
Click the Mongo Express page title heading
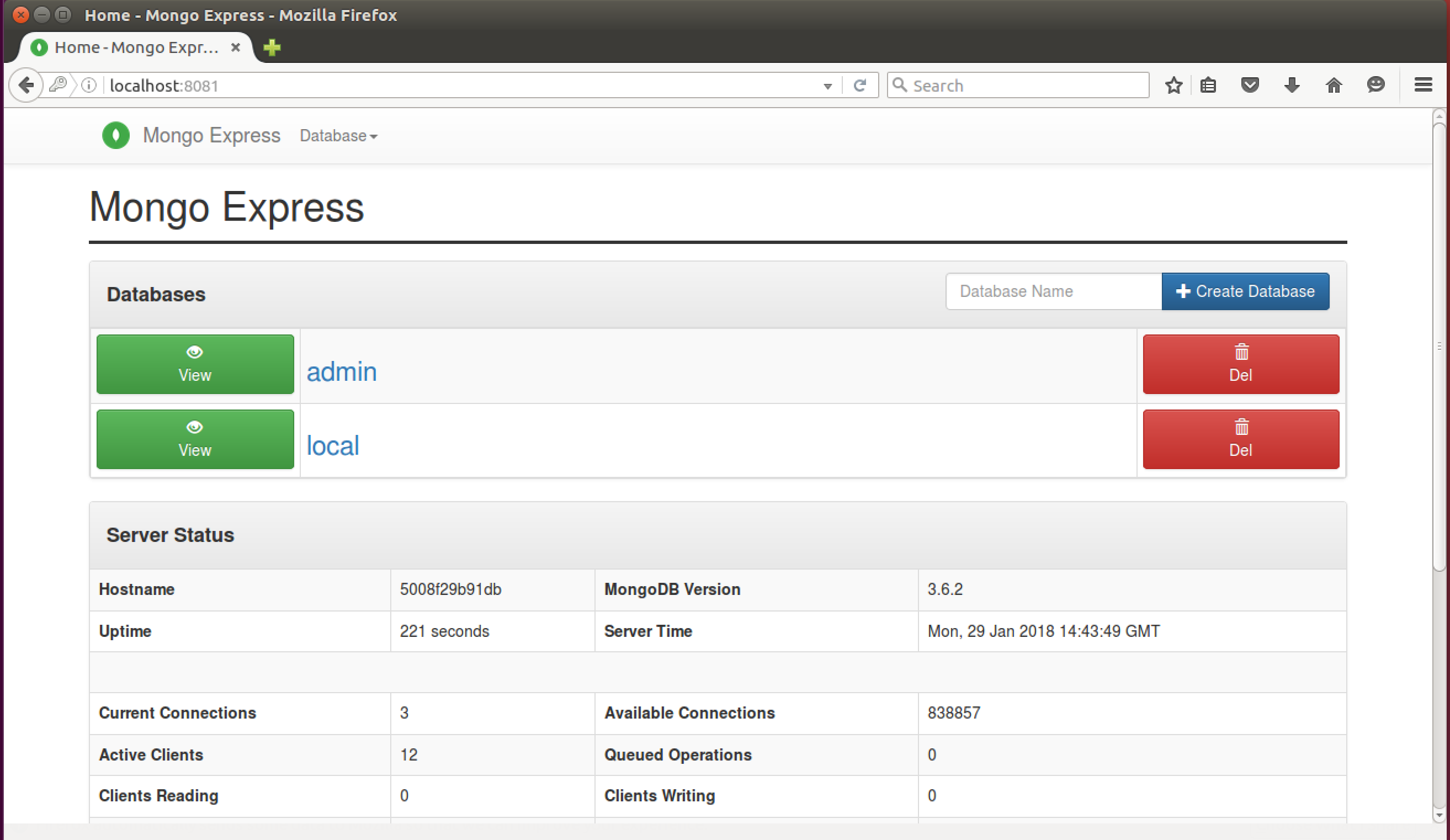pyautogui.click(x=227, y=207)
